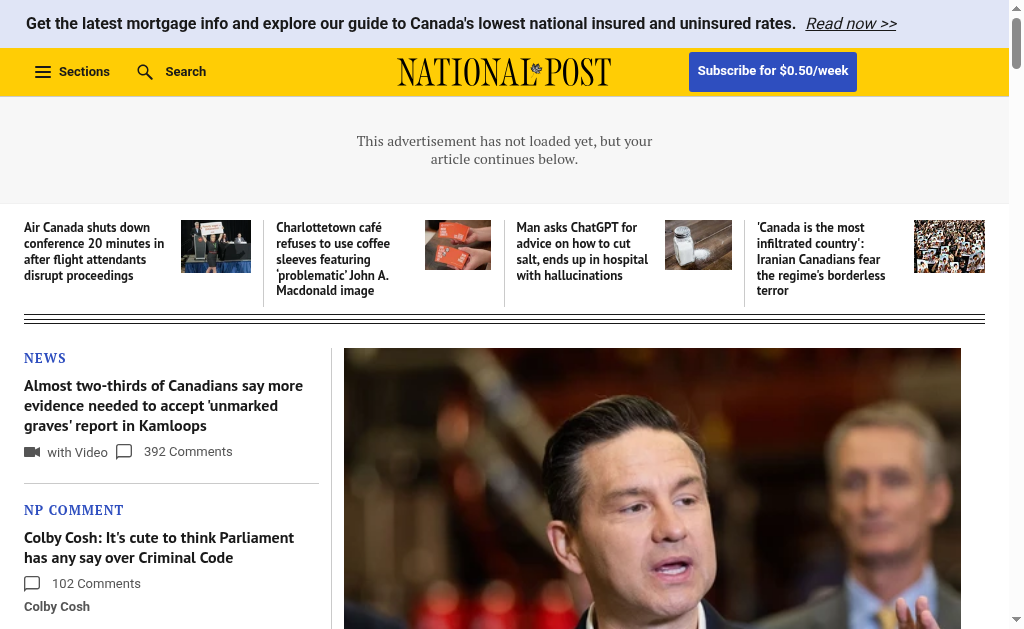Click crowd with portraits thumbnail image

pos(949,246)
